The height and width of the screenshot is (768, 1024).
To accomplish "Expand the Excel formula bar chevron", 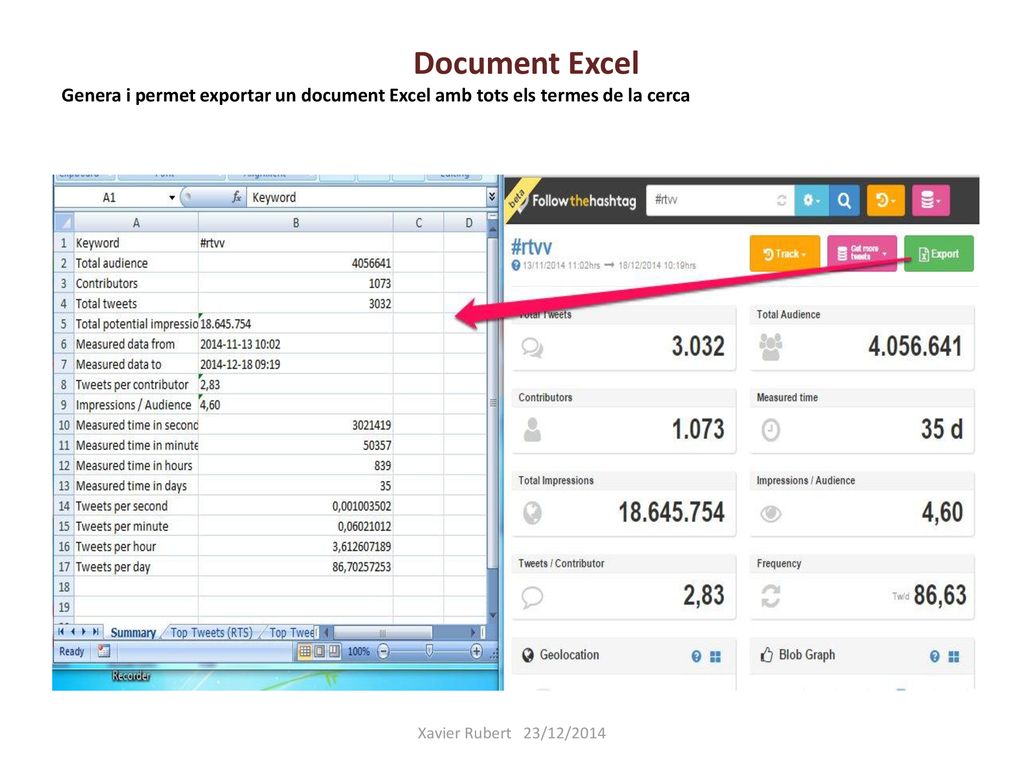I will [492, 197].
